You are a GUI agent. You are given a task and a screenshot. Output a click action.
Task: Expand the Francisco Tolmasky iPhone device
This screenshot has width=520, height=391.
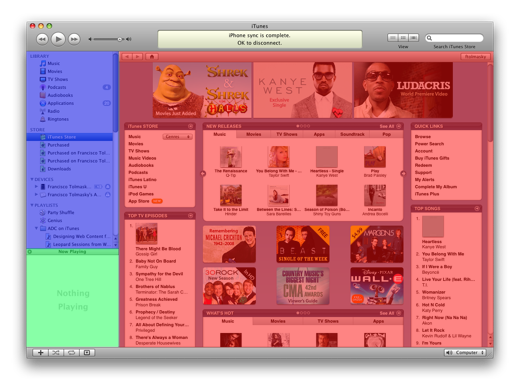coord(36,187)
